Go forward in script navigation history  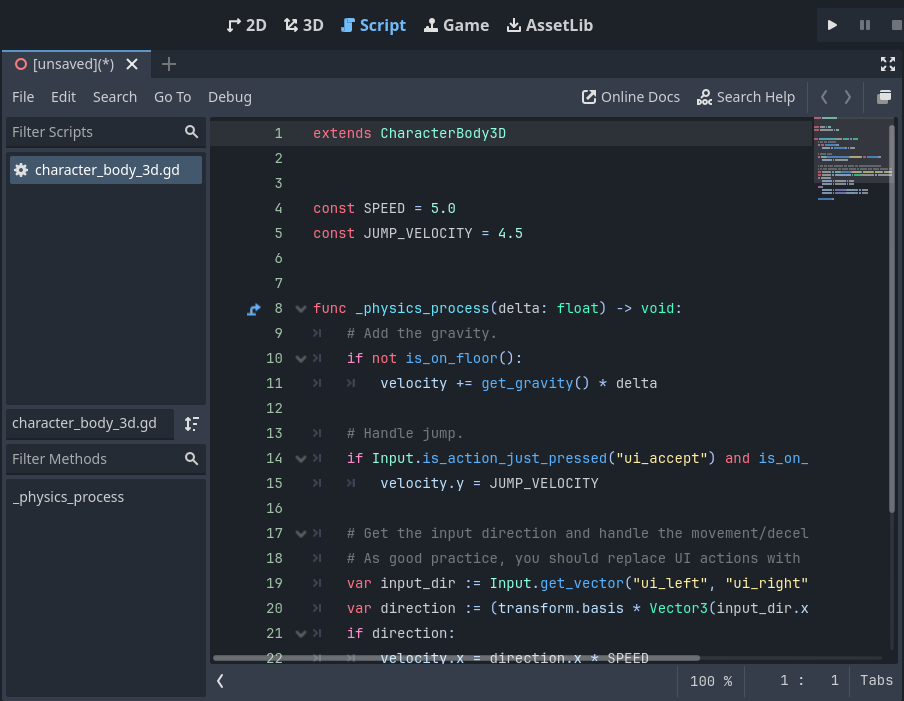tap(847, 97)
